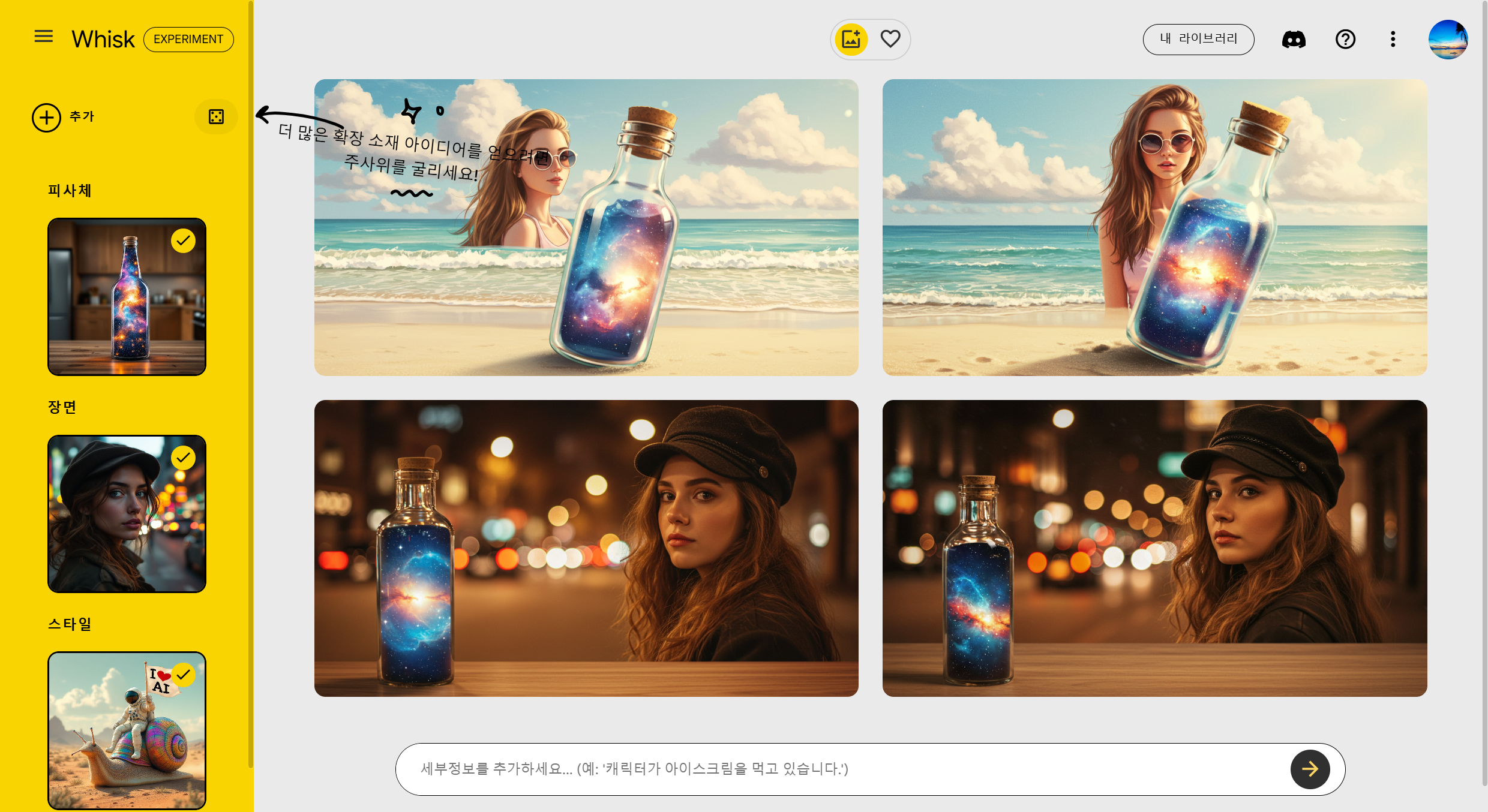Select the galaxy bottle subject thumbnail
The height and width of the screenshot is (812, 1488).
pos(127,297)
